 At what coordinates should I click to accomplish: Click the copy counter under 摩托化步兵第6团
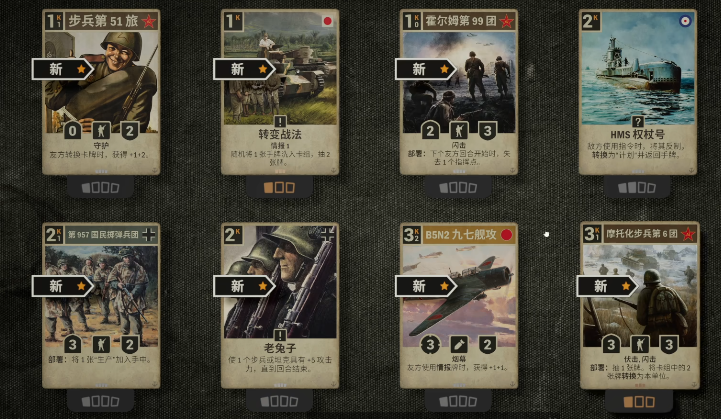[639, 402]
